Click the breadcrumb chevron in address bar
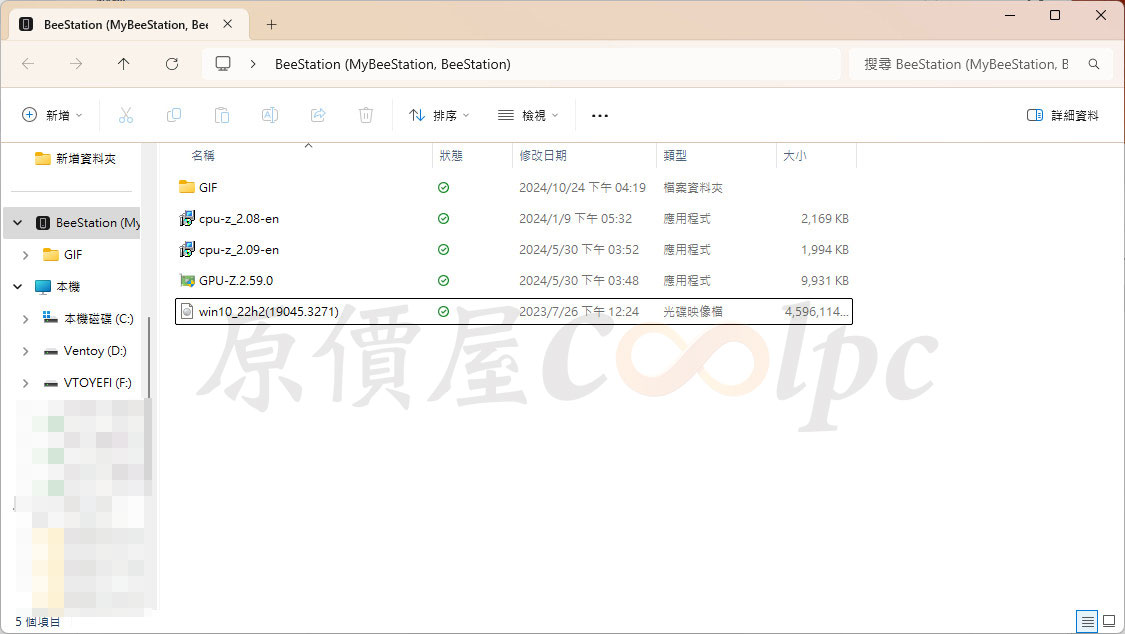The height and width of the screenshot is (634, 1125). click(x=253, y=64)
